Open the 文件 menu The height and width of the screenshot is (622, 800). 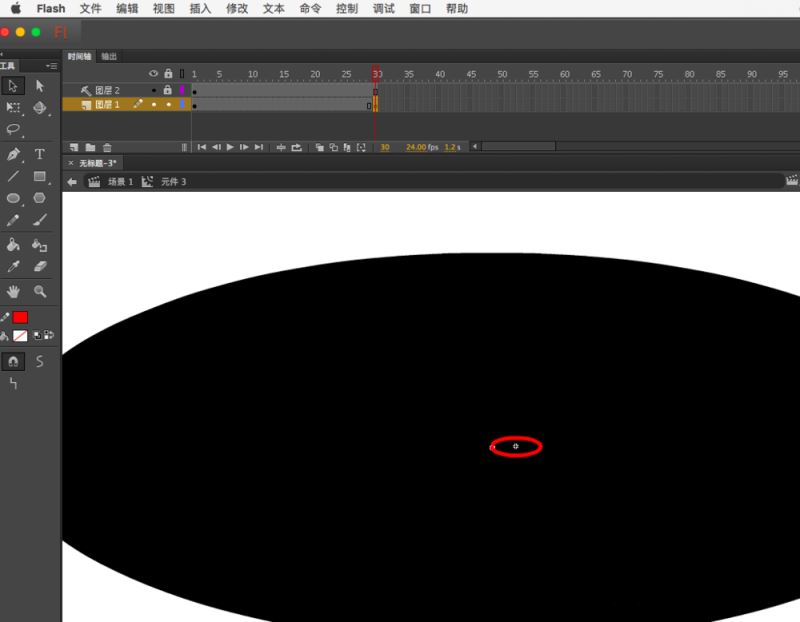pyautogui.click(x=90, y=9)
